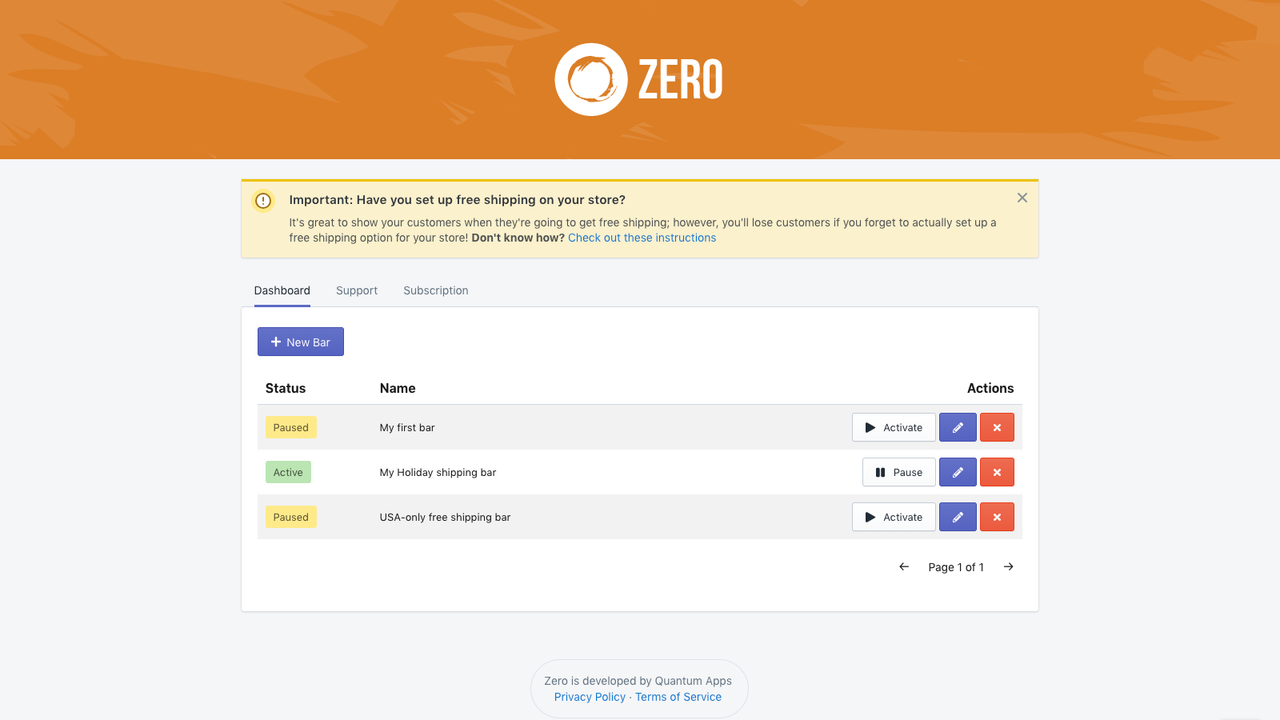Viewport: 1280px width, 720px height.
Task: Delete My Holiday shipping bar with the X icon
Action: click(996, 471)
